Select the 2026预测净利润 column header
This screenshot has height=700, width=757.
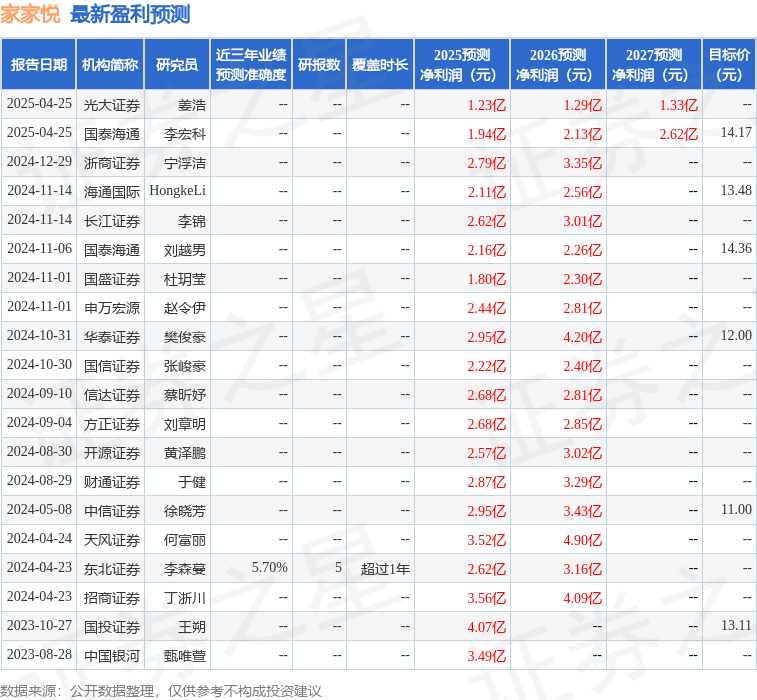(x=558, y=65)
